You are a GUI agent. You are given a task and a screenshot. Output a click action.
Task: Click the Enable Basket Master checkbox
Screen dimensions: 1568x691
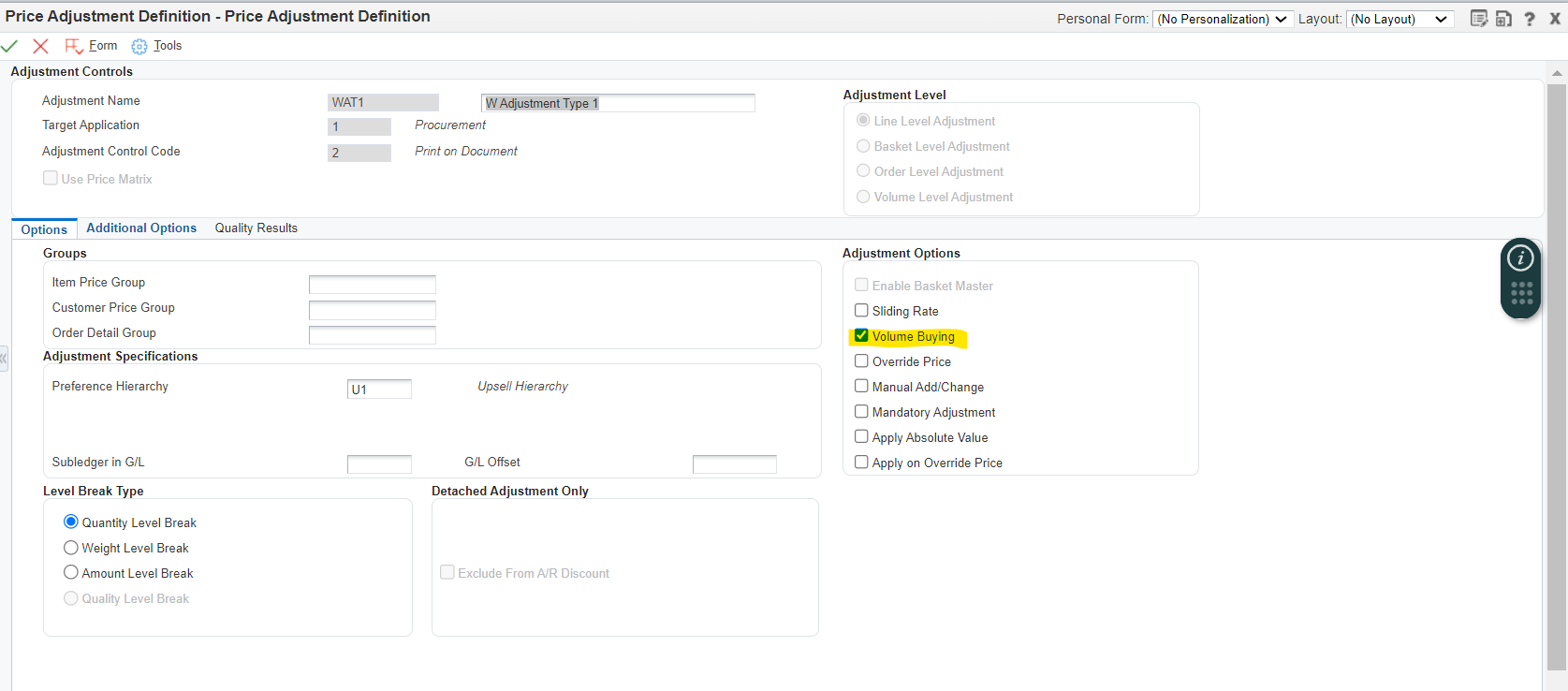point(861,285)
